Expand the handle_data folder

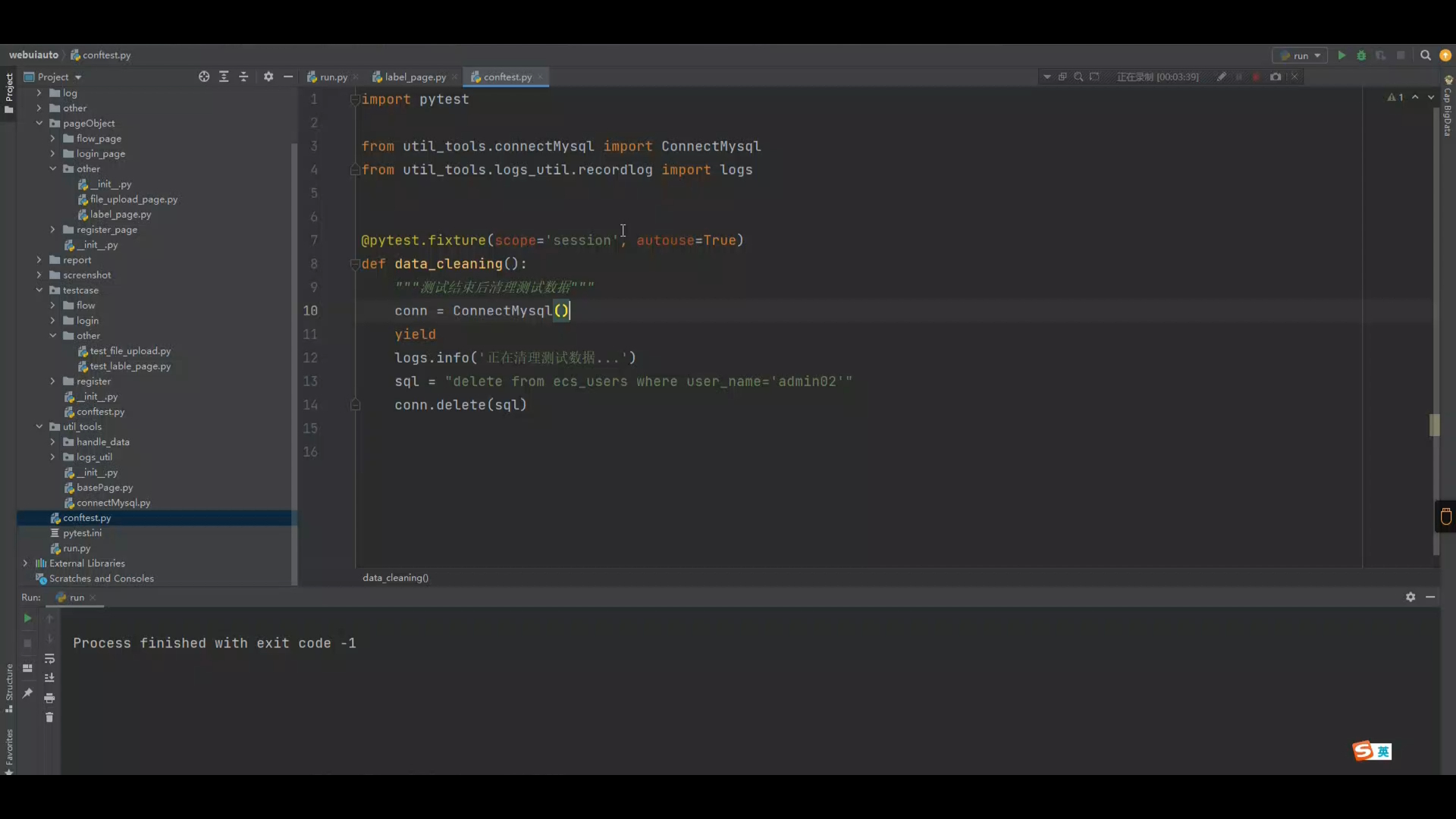(x=52, y=441)
